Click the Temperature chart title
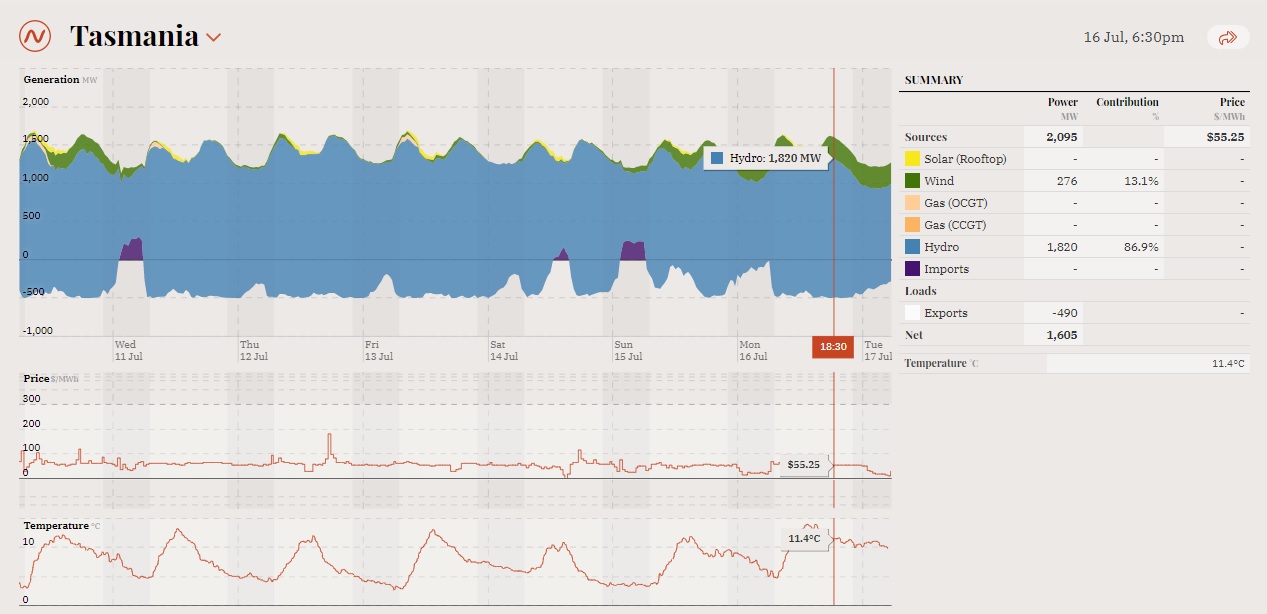 (56, 525)
